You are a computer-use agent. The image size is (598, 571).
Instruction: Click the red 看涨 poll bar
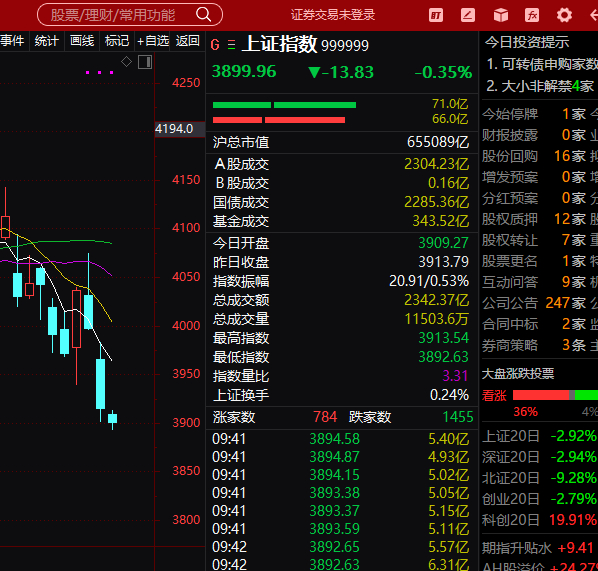[x=541, y=395]
